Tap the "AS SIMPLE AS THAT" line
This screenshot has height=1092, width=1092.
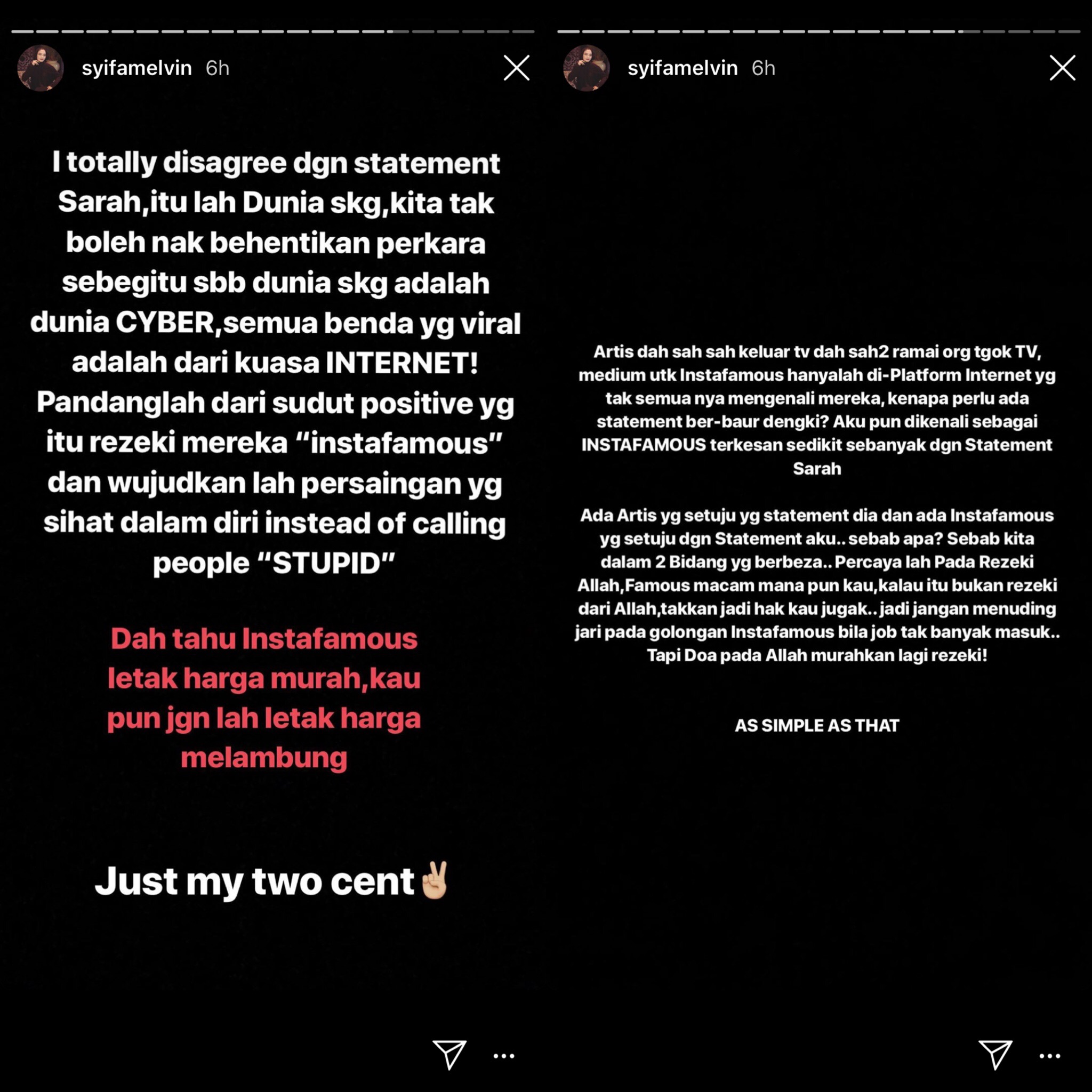point(817,725)
